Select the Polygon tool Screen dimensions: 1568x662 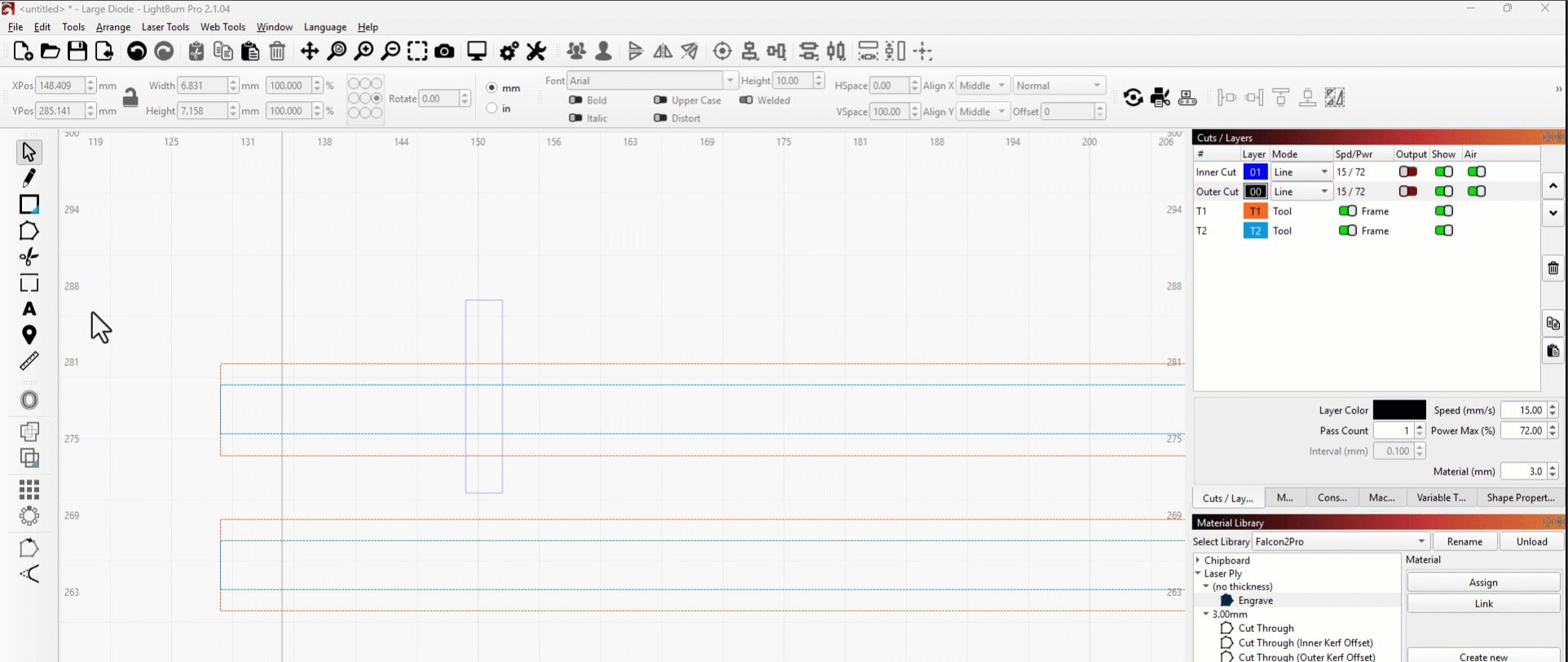[29, 231]
